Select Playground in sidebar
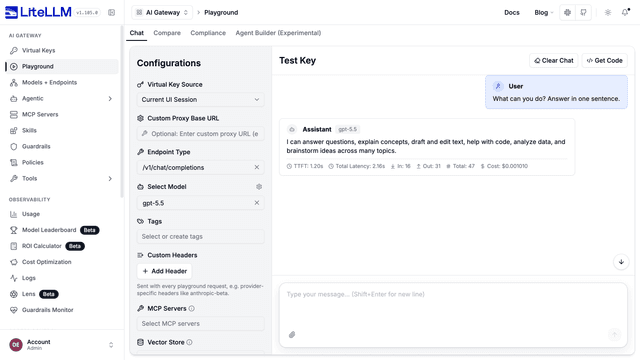The width and height of the screenshot is (640, 360). click(62, 66)
